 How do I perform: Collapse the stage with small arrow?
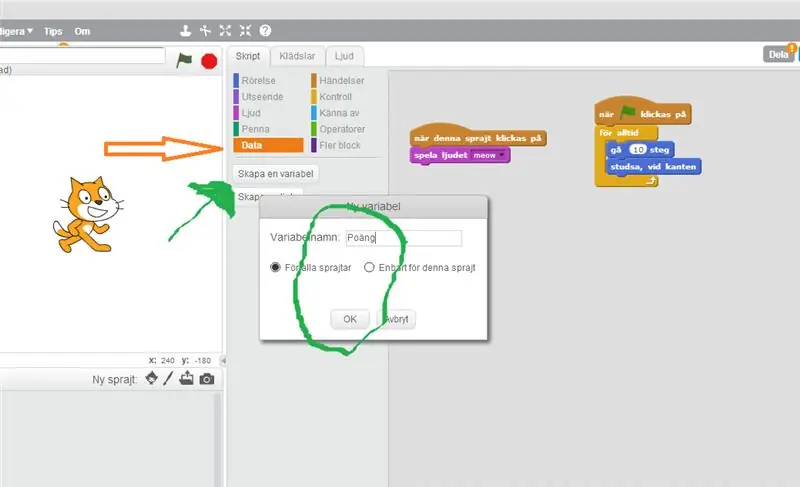223,360
